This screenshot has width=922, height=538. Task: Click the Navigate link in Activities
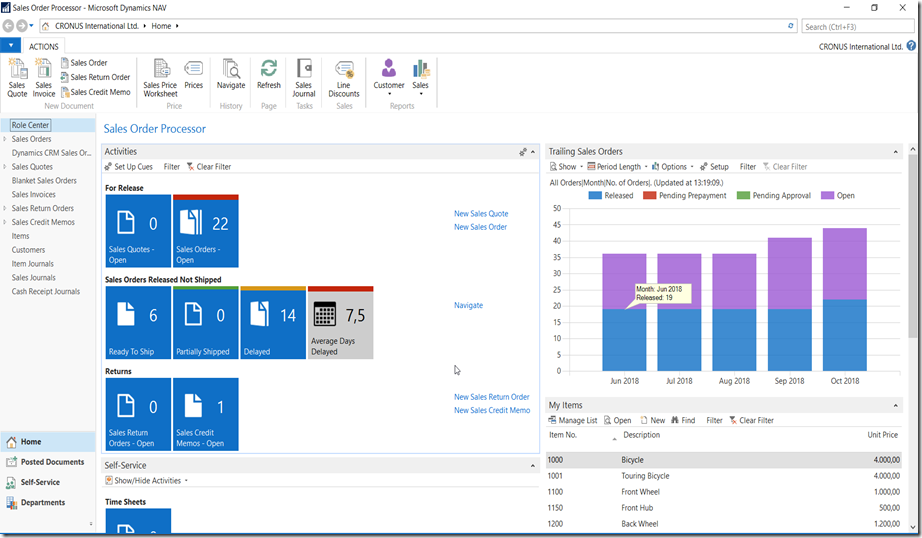tap(468, 305)
